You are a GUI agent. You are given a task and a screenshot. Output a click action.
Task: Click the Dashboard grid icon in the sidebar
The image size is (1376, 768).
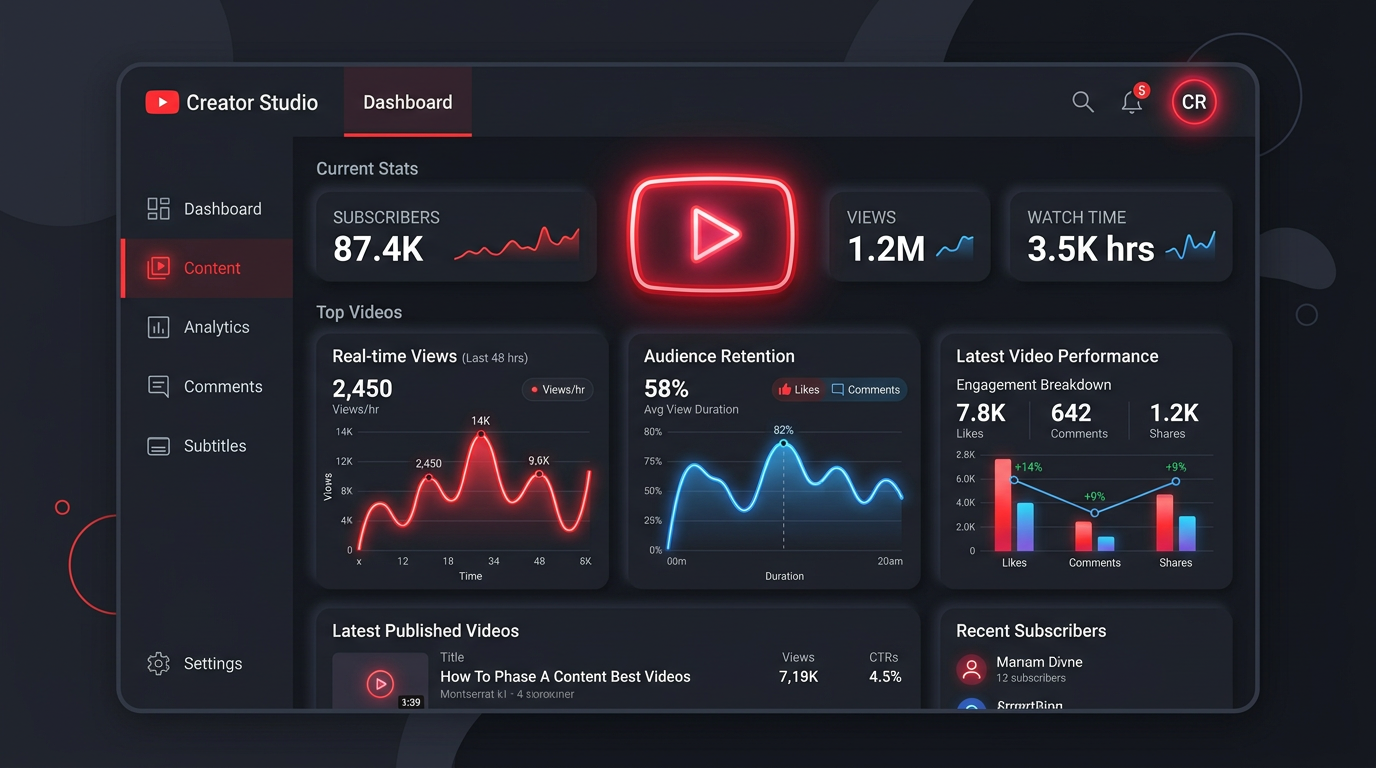point(158,208)
